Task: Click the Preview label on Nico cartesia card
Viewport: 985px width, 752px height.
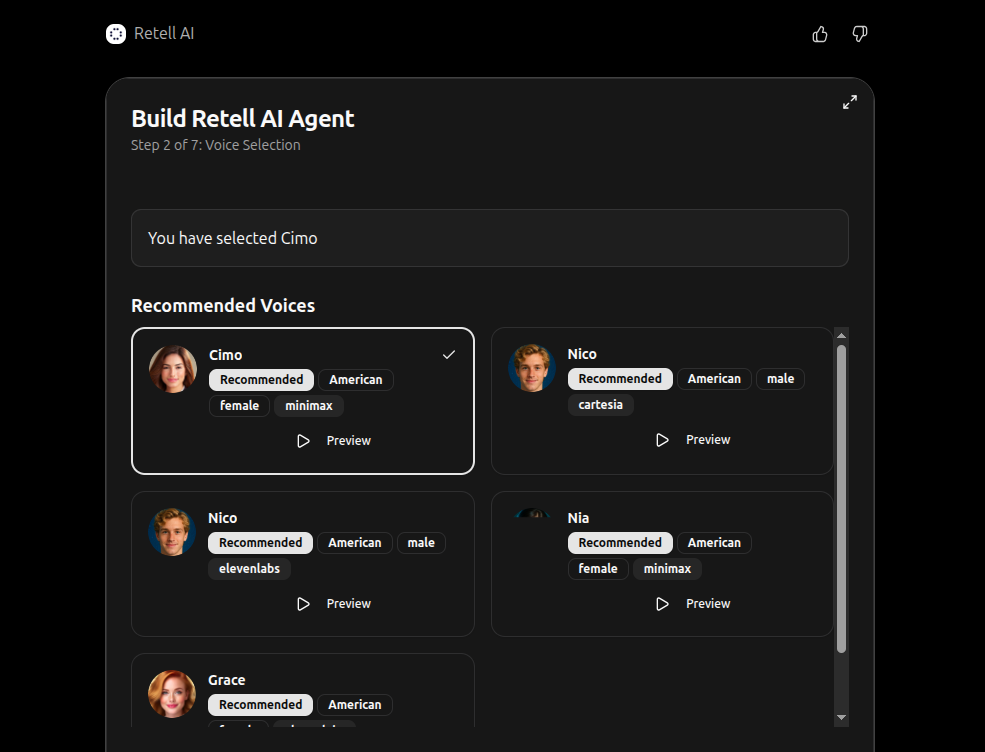Action: pyautogui.click(x=708, y=440)
